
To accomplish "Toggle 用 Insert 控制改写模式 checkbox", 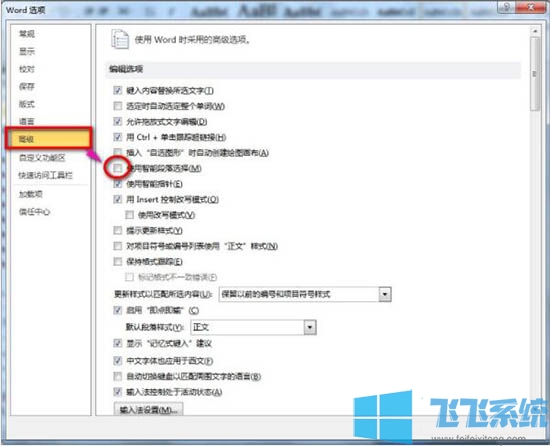I will (118, 199).
